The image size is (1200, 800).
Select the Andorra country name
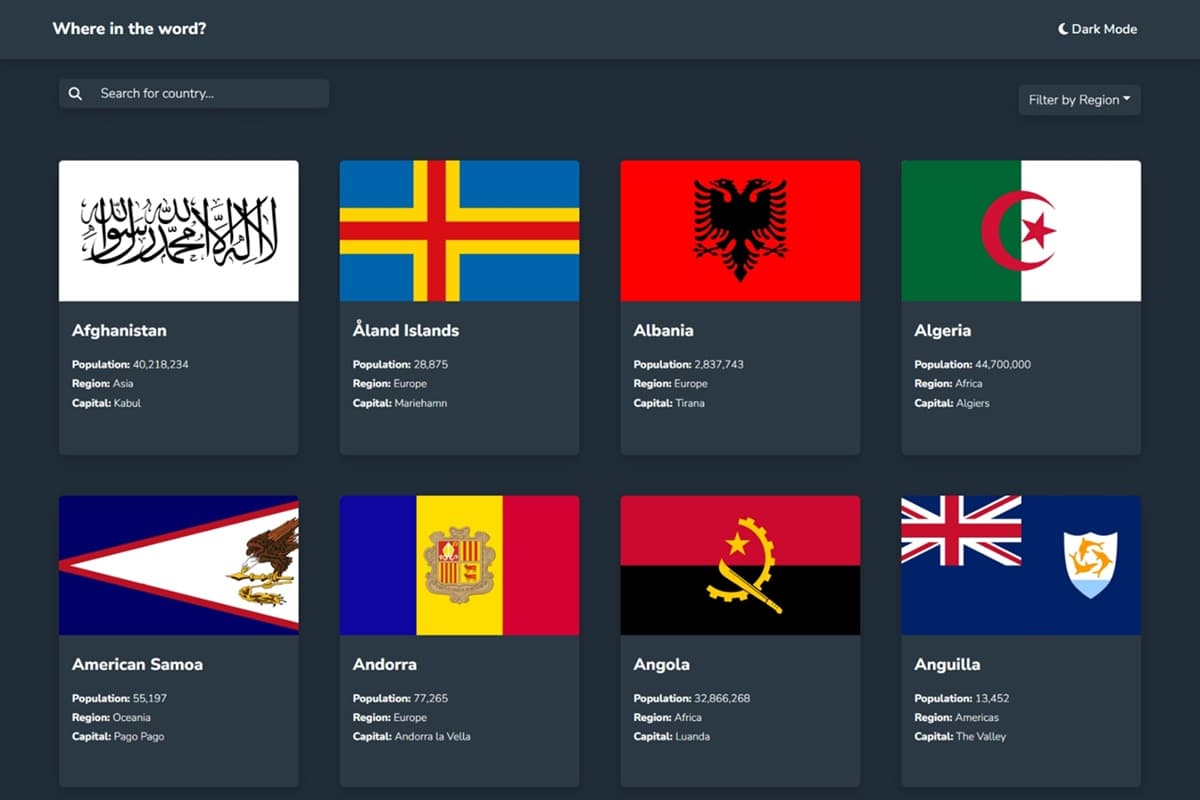coord(385,664)
